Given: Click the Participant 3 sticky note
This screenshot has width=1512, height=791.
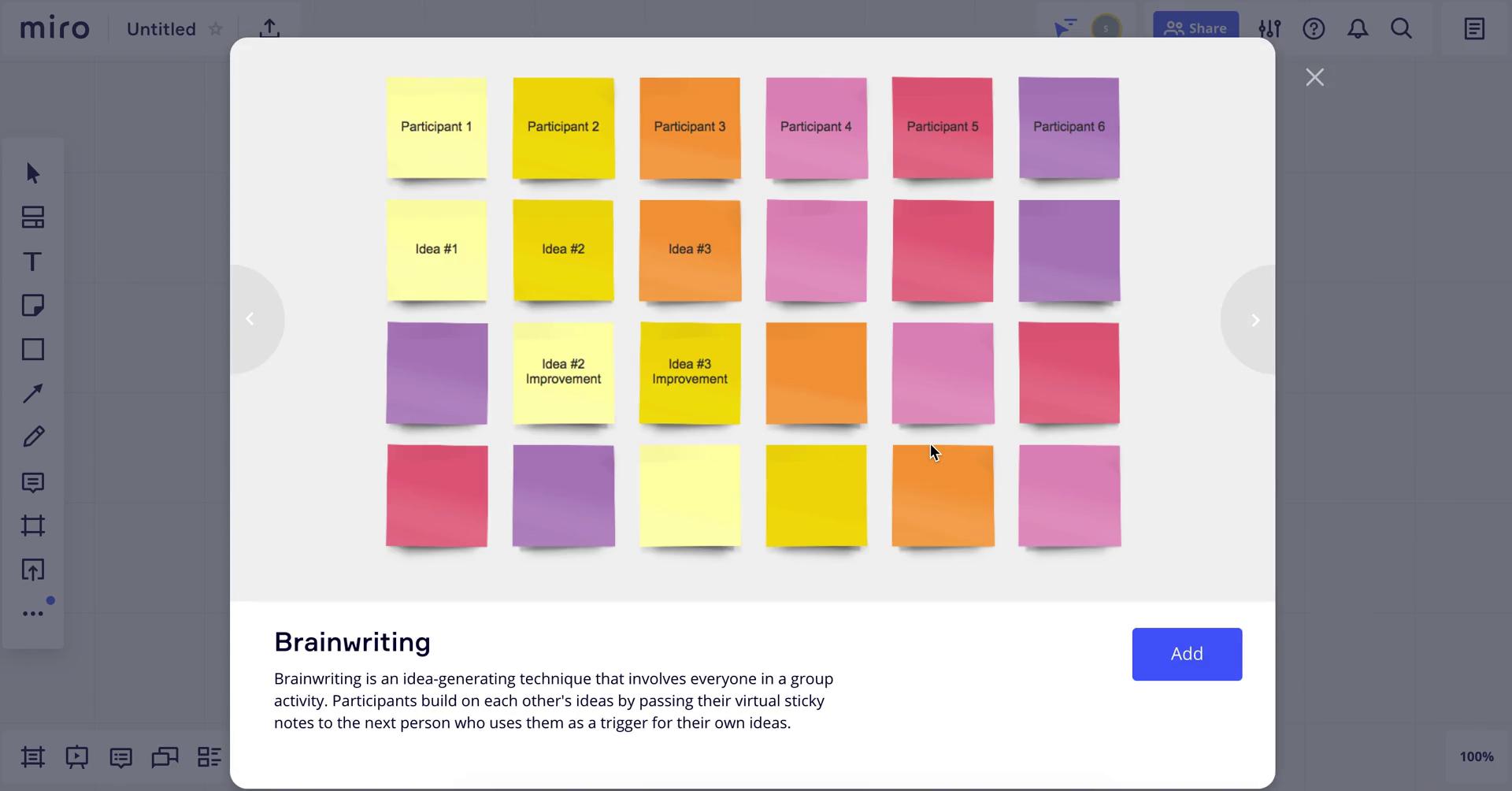Looking at the screenshot, I should click(x=690, y=128).
